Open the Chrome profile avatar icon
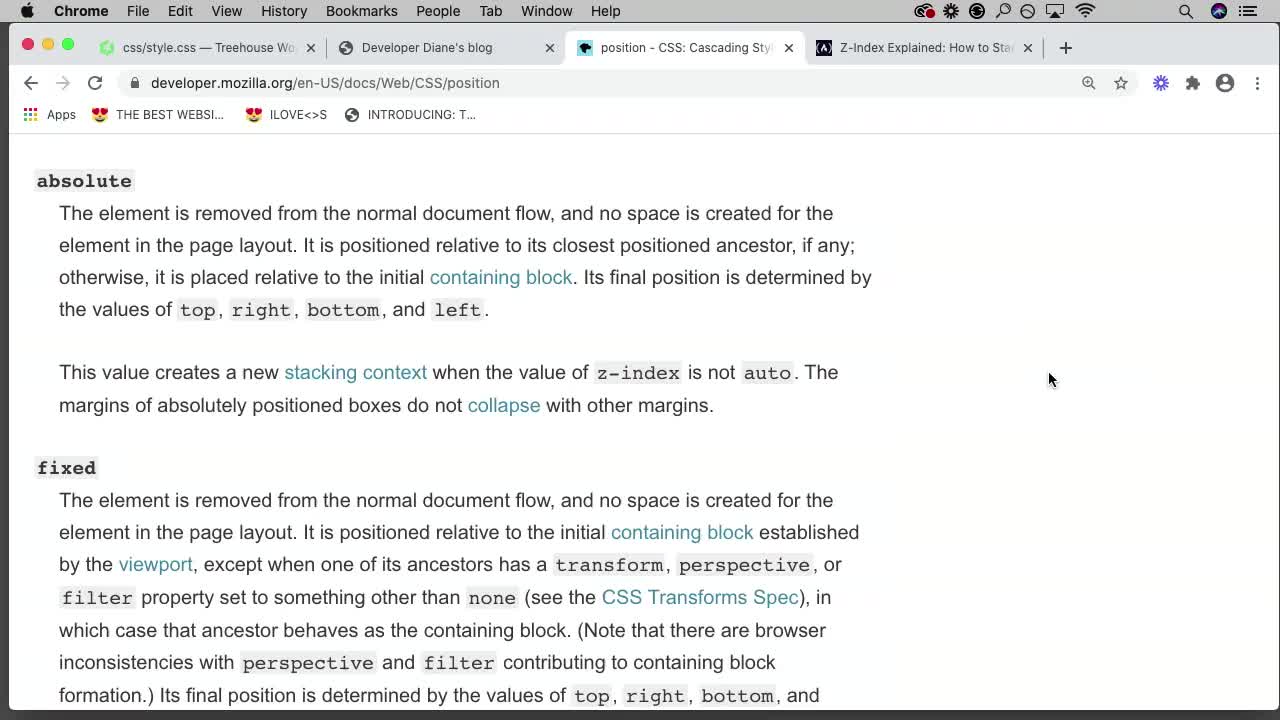The image size is (1280, 720). coord(1225,83)
